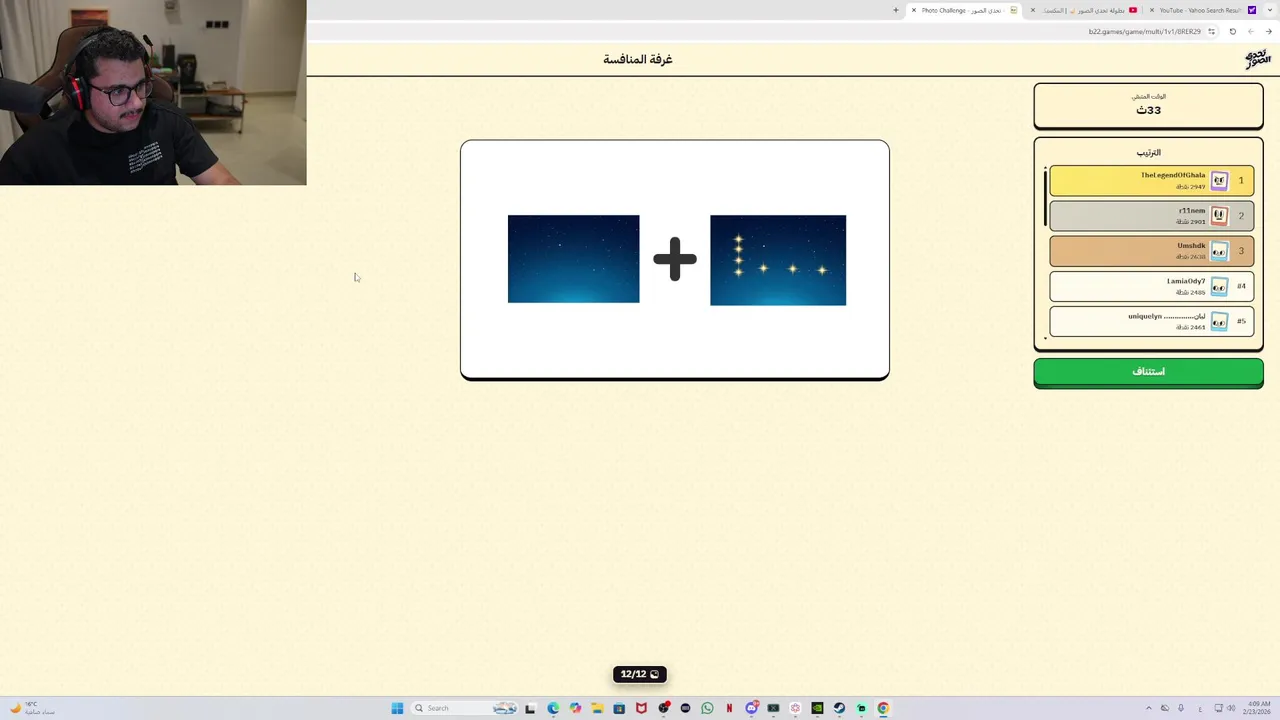Click the taskbar Search box
Screen dimensions: 1280x720
[x=464, y=708]
